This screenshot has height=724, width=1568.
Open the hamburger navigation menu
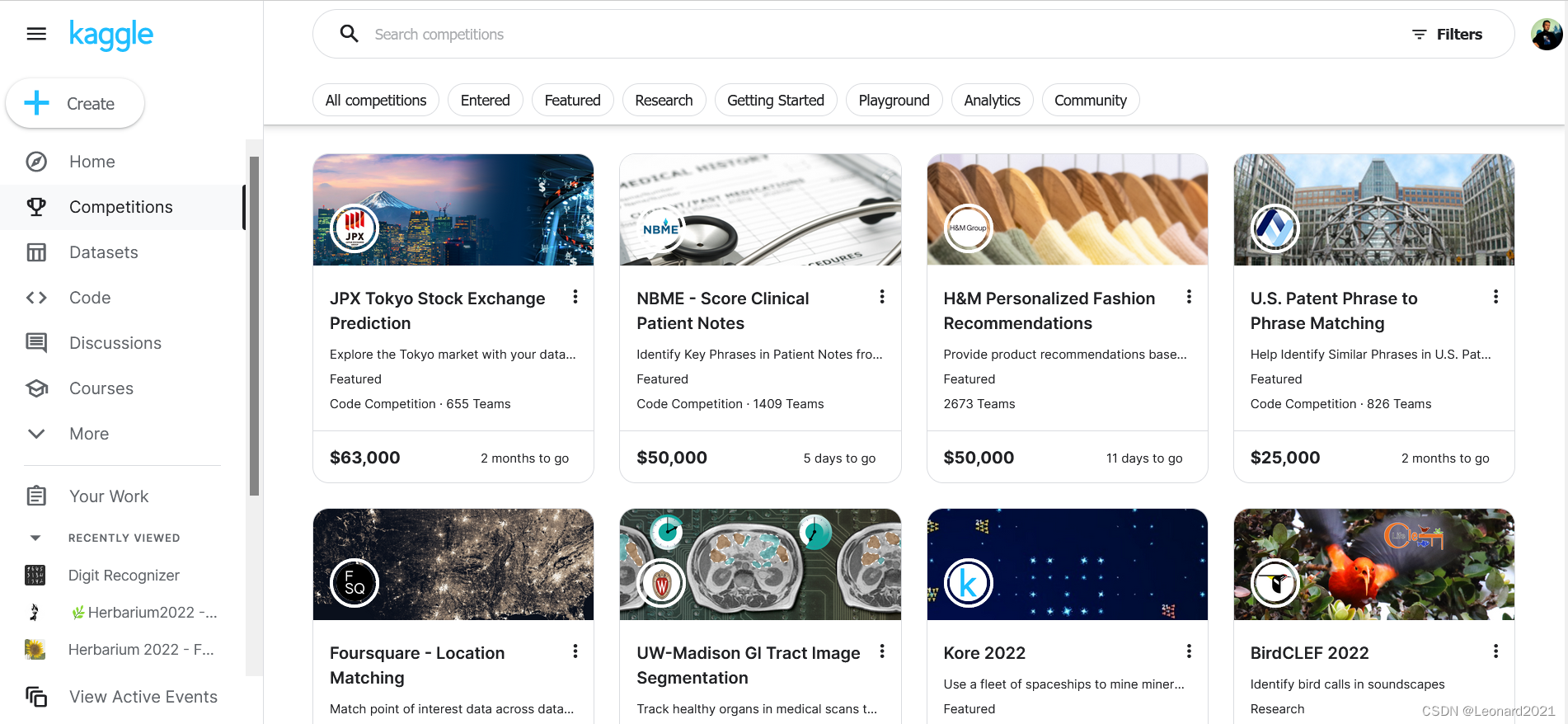36,34
